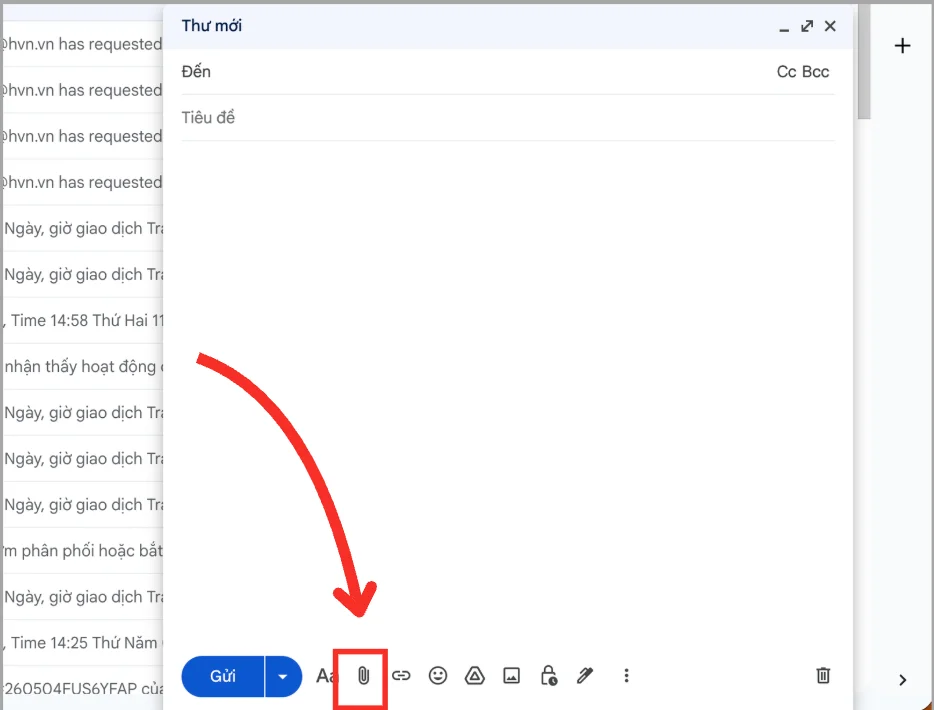Open the emoji picker

click(438, 675)
